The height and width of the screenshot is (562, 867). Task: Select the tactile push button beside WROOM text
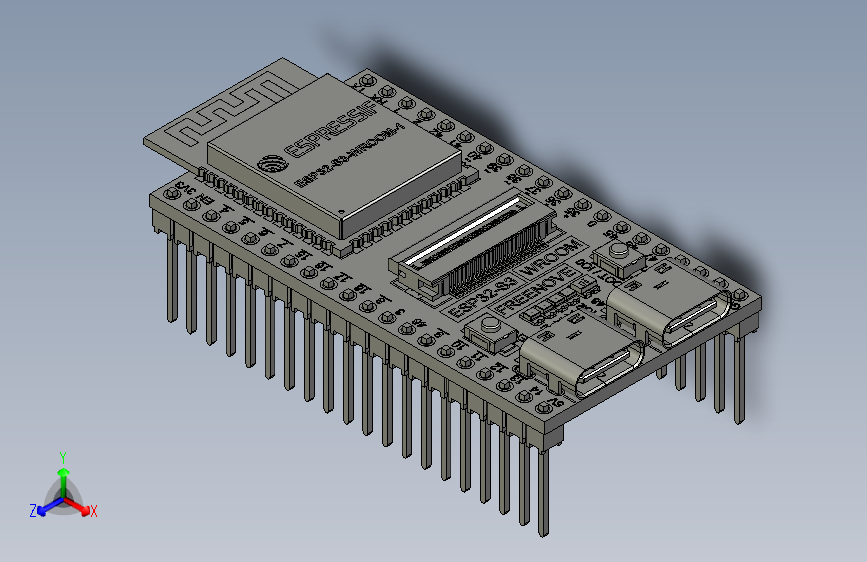[x=619, y=259]
